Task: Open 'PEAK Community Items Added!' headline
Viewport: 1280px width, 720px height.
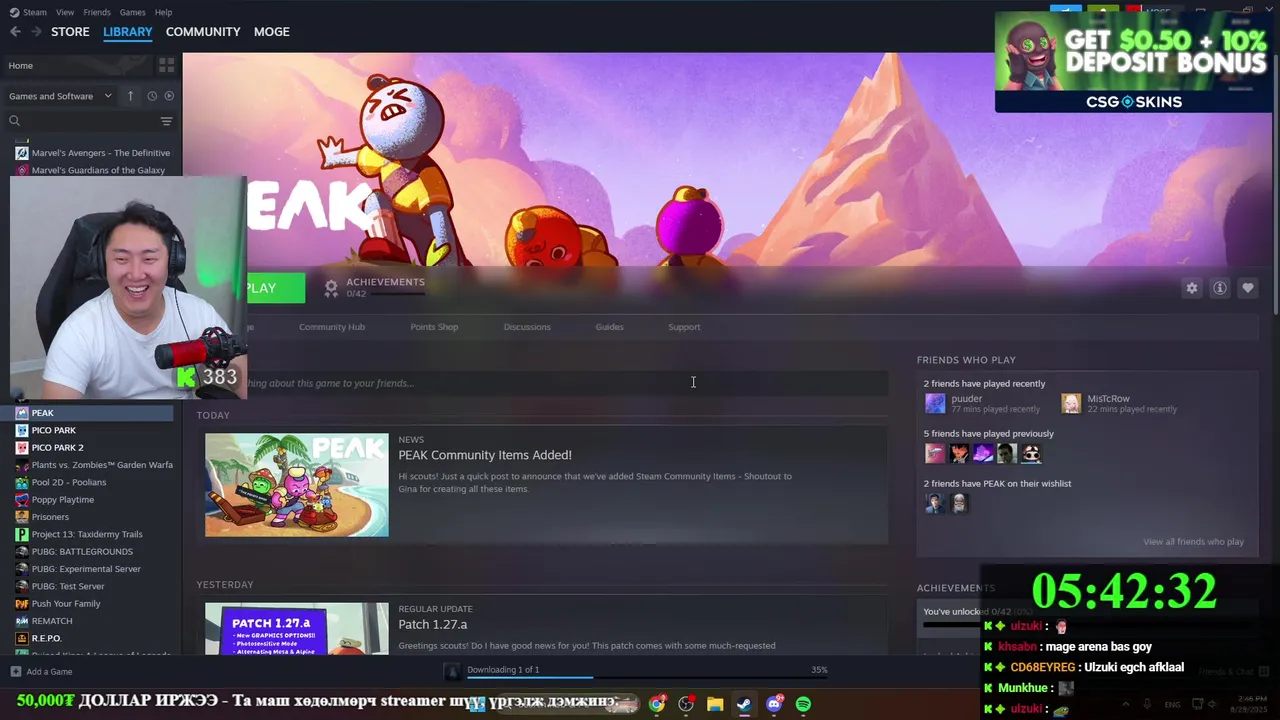Action: [485, 455]
